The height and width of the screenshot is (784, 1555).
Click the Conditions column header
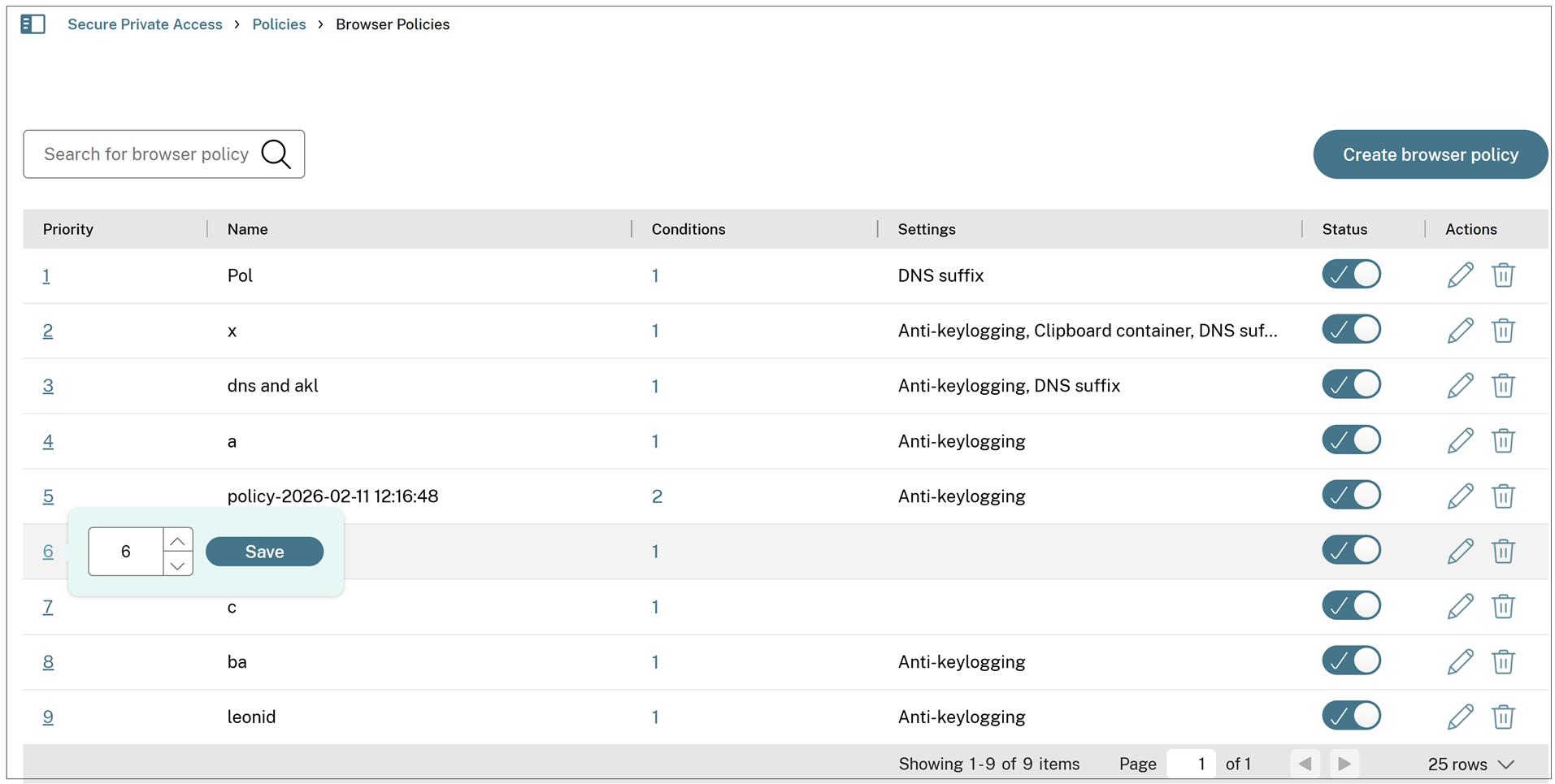[688, 229]
